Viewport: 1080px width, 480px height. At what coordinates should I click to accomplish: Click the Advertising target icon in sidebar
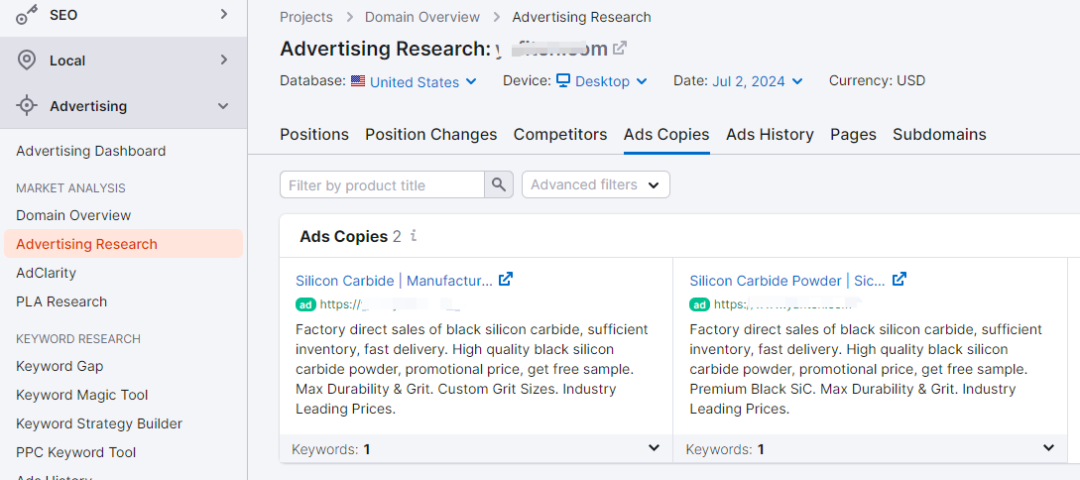(27, 106)
